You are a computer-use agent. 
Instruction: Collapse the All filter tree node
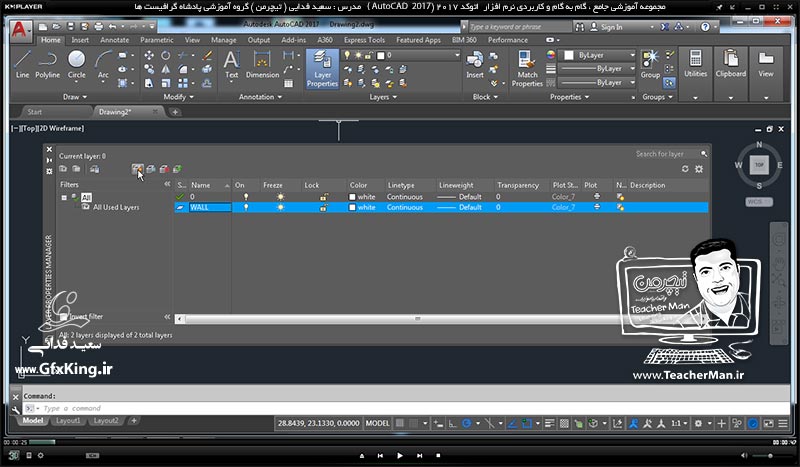pos(64,198)
